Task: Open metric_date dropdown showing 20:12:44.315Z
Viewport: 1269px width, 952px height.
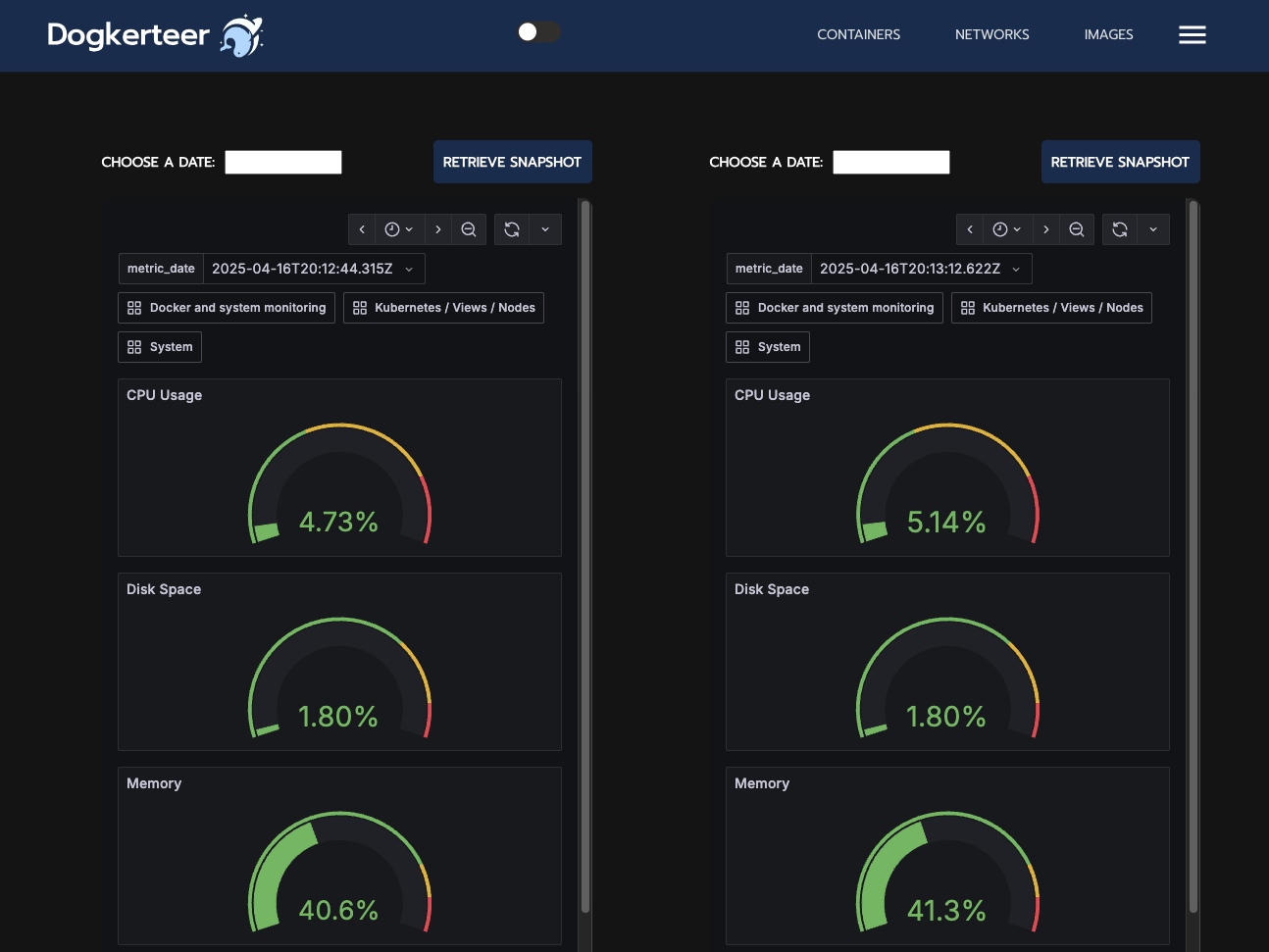Action: coord(314,269)
